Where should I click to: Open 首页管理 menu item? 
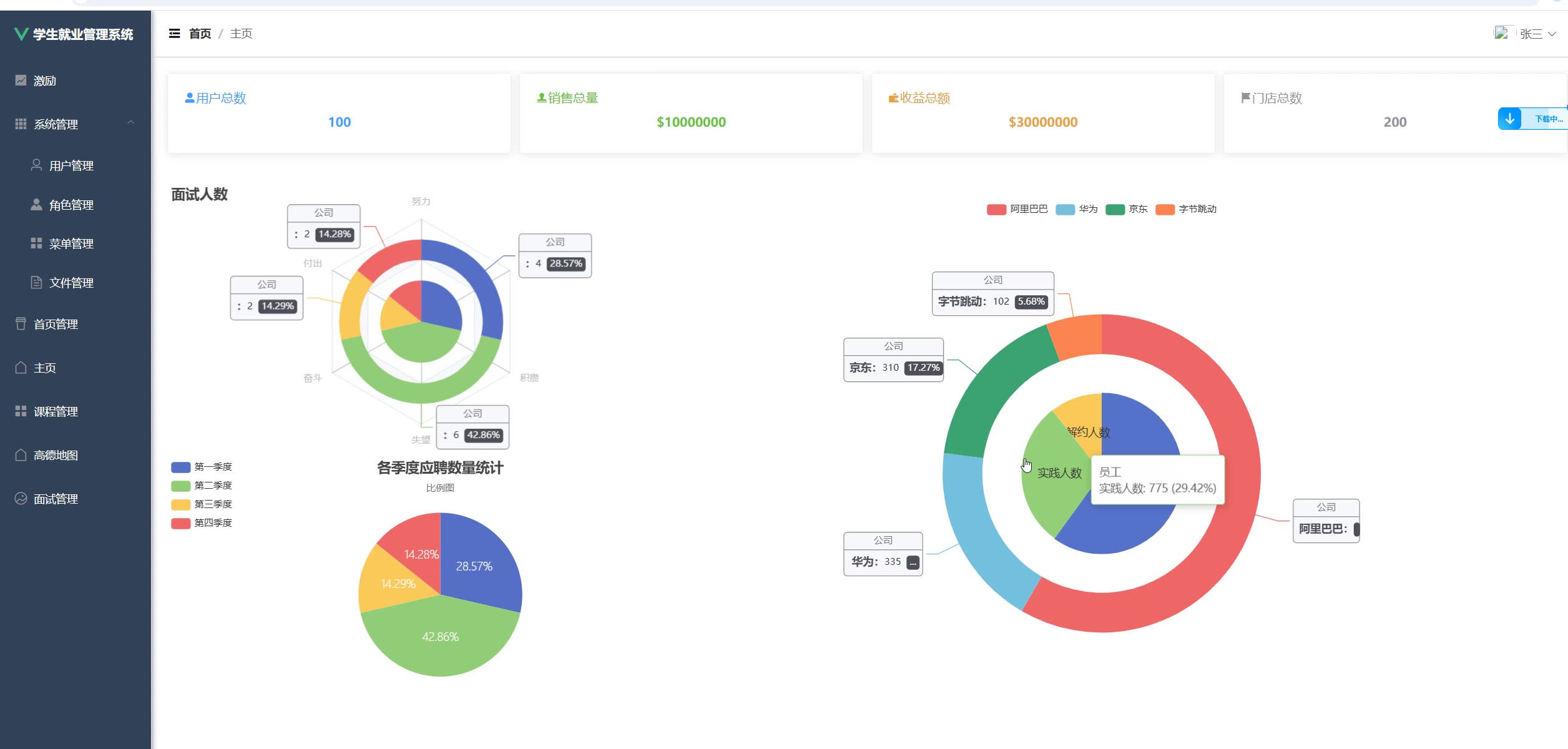pyautogui.click(x=56, y=324)
